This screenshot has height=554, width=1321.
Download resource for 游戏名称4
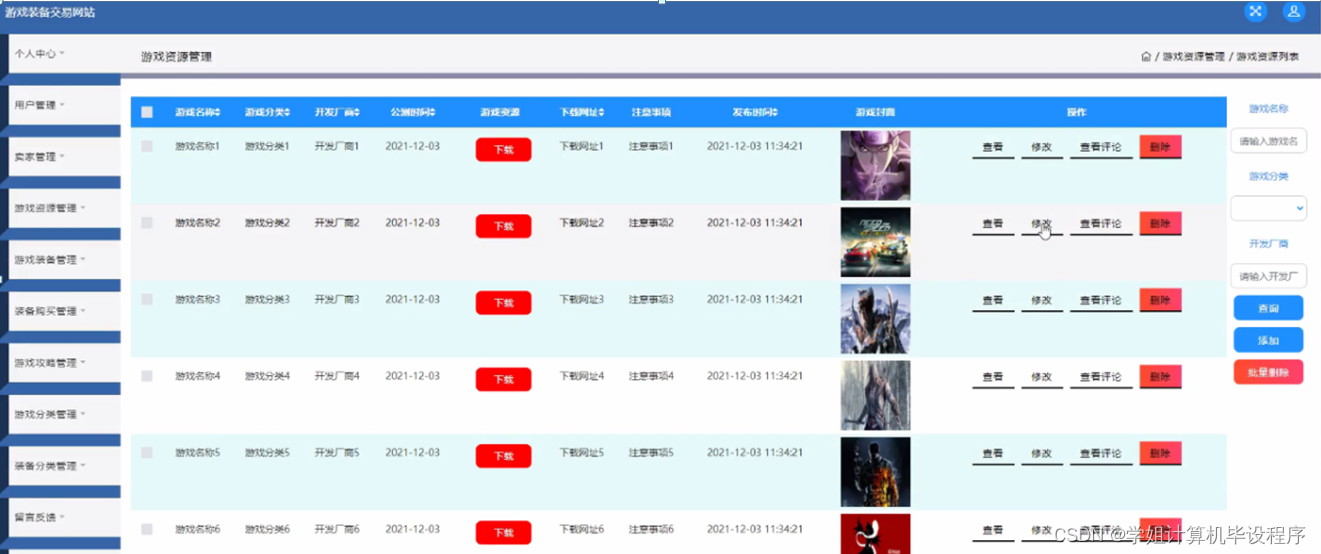point(503,380)
